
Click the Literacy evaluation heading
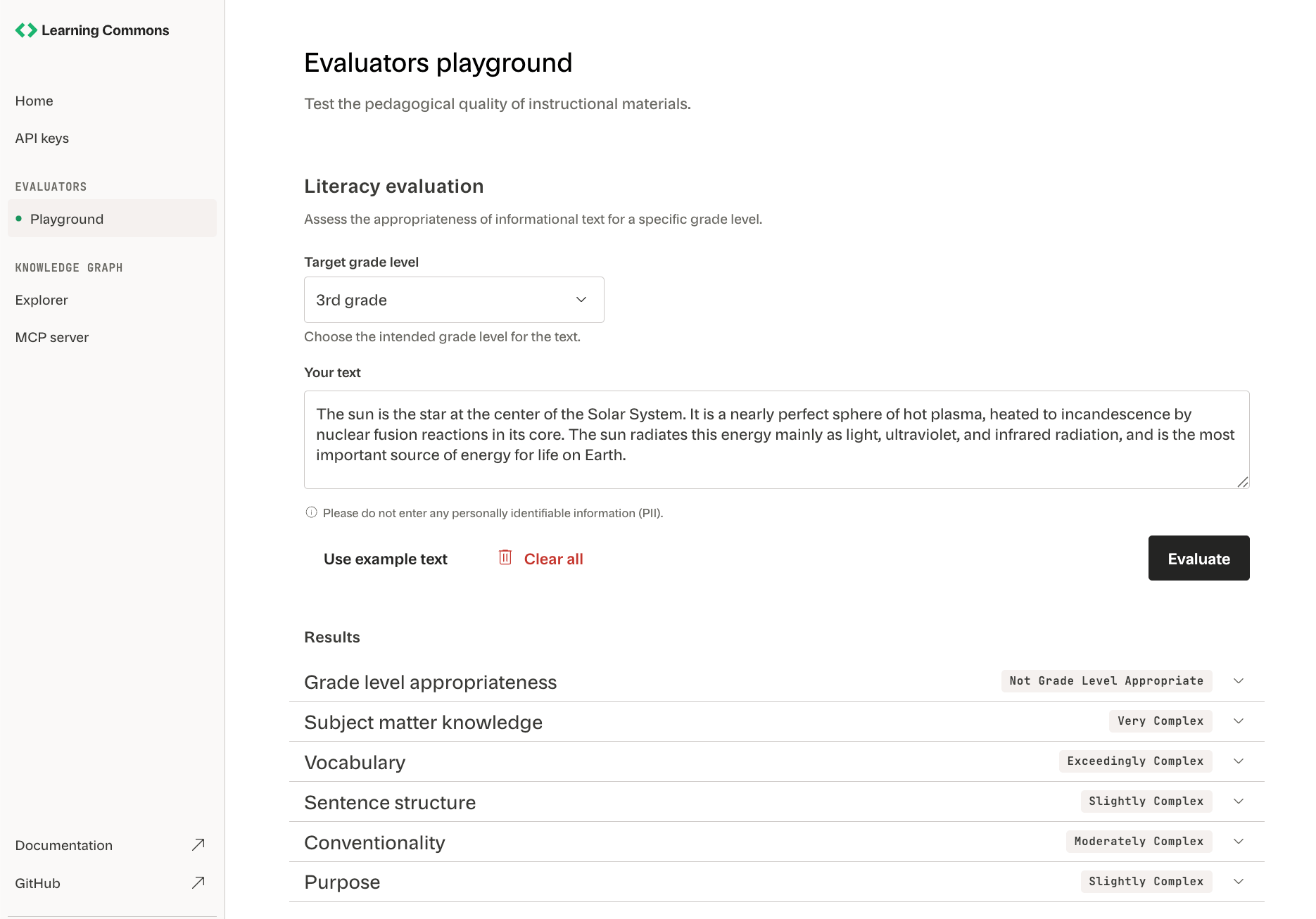393,186
